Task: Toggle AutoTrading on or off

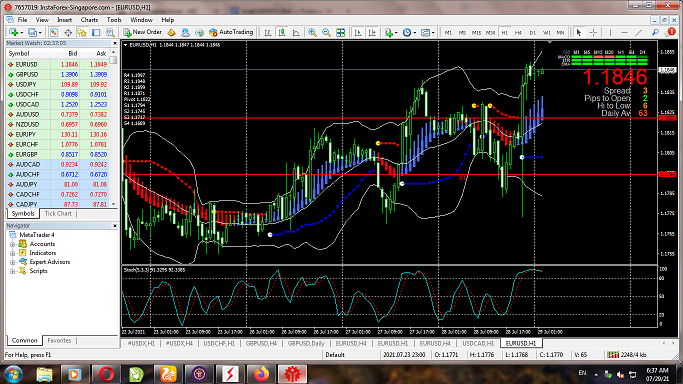Action: (231, 32)
